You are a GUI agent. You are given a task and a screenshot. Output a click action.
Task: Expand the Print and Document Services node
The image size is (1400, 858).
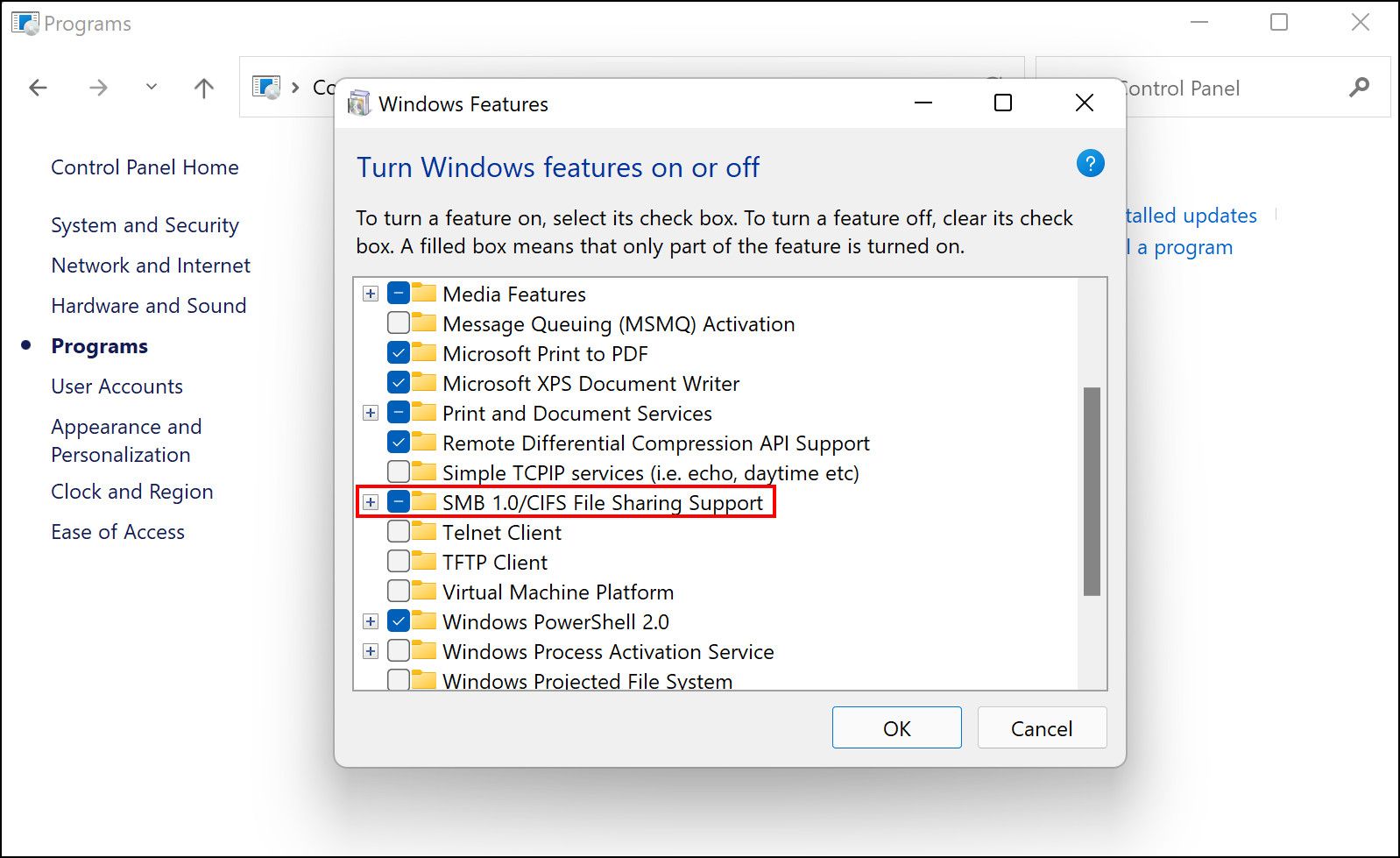(x=370, y=412)
